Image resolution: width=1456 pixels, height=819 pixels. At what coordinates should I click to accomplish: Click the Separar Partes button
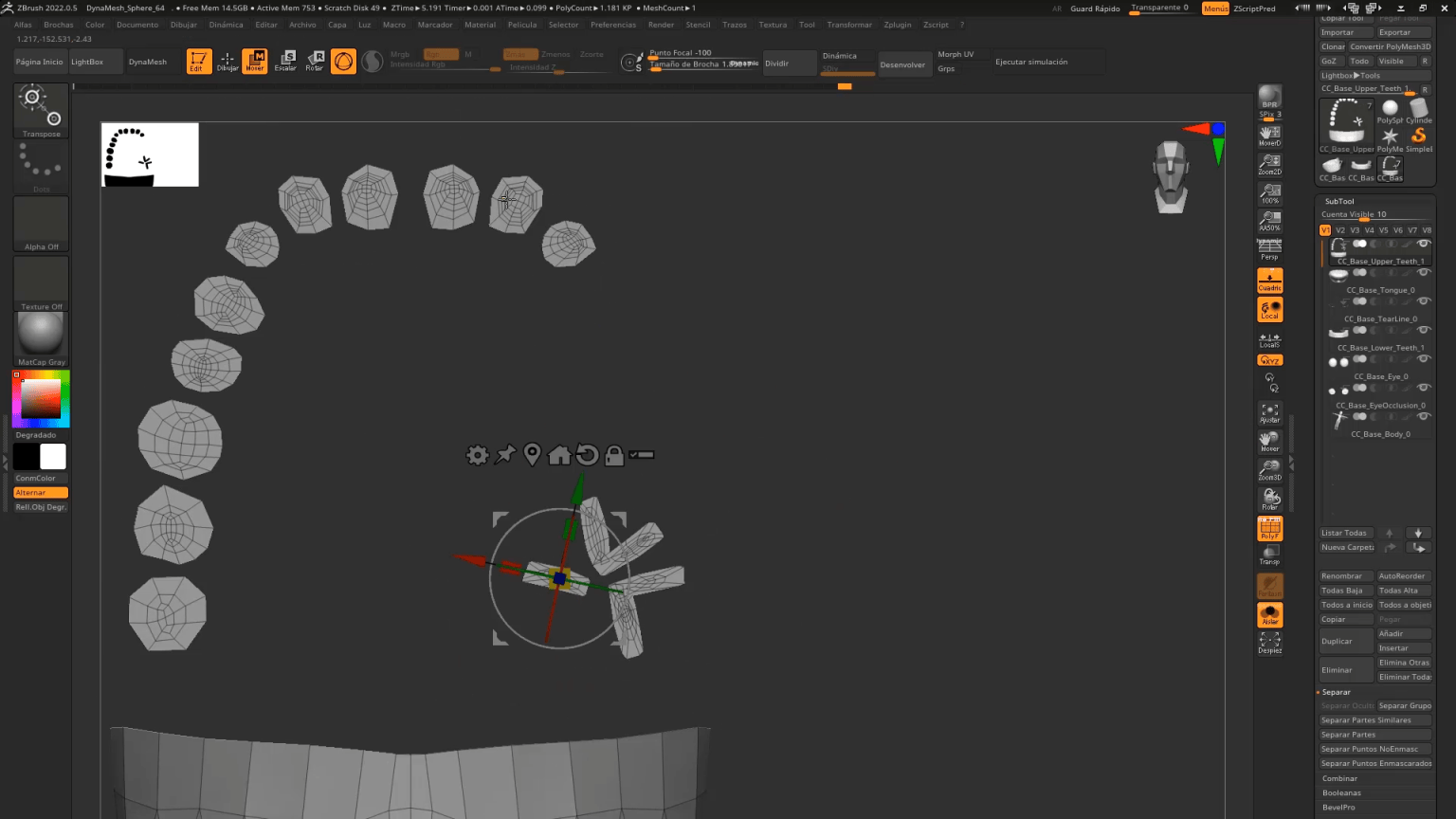coord(1374,735)
